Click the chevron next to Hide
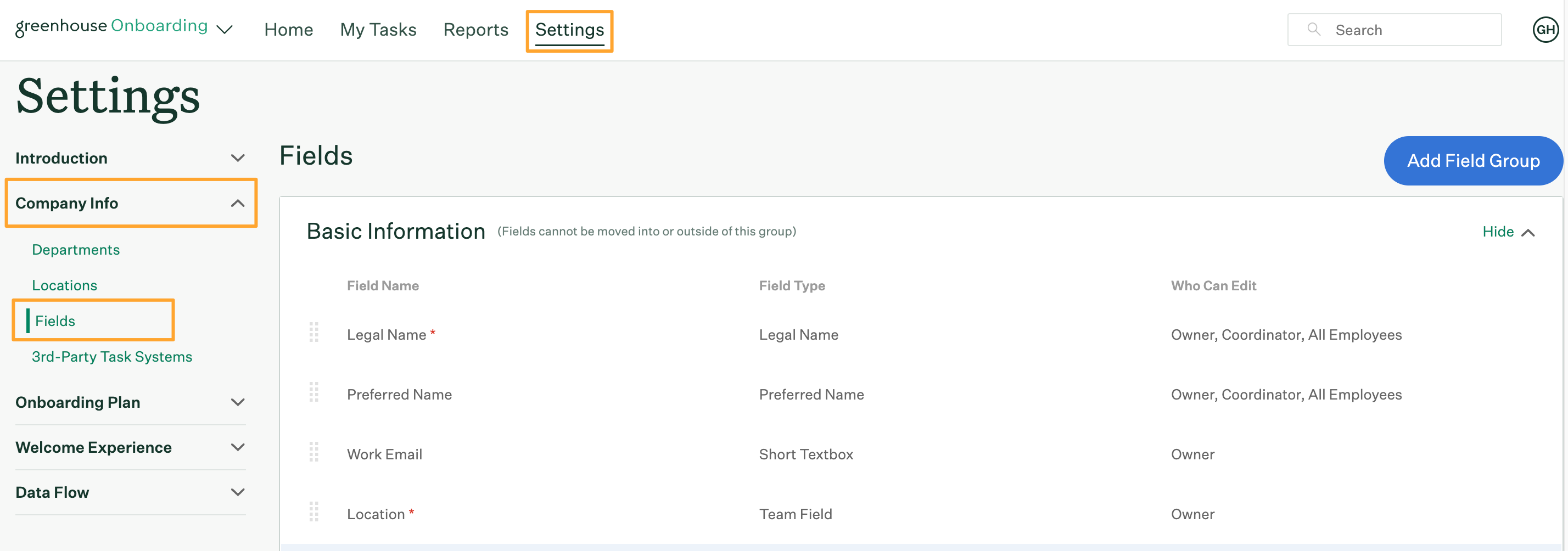This screenshot has height=551, width=1568. [x=1527, y=233]
